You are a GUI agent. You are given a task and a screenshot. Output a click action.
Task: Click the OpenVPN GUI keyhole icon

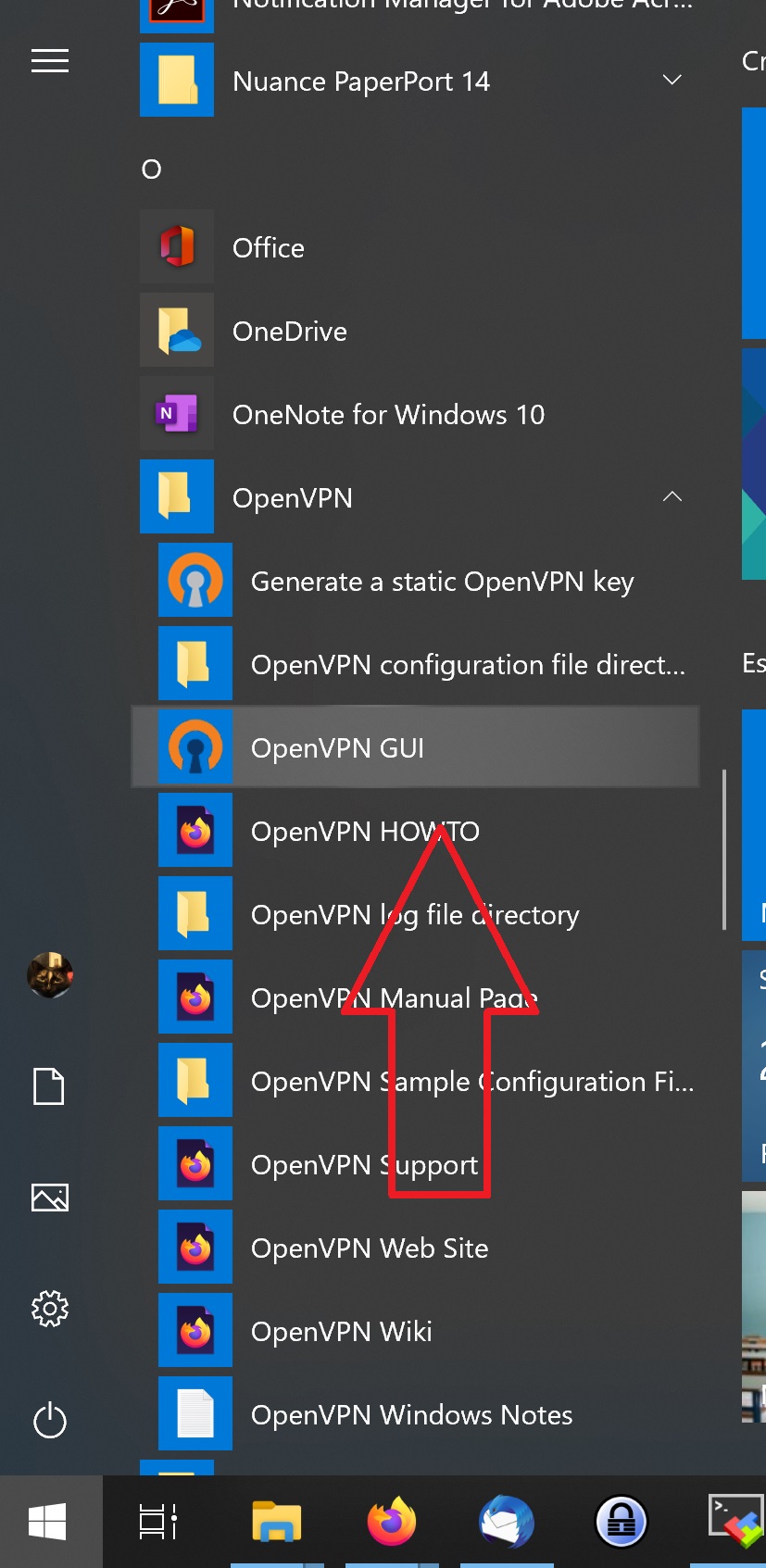click(x=195, y=746)
